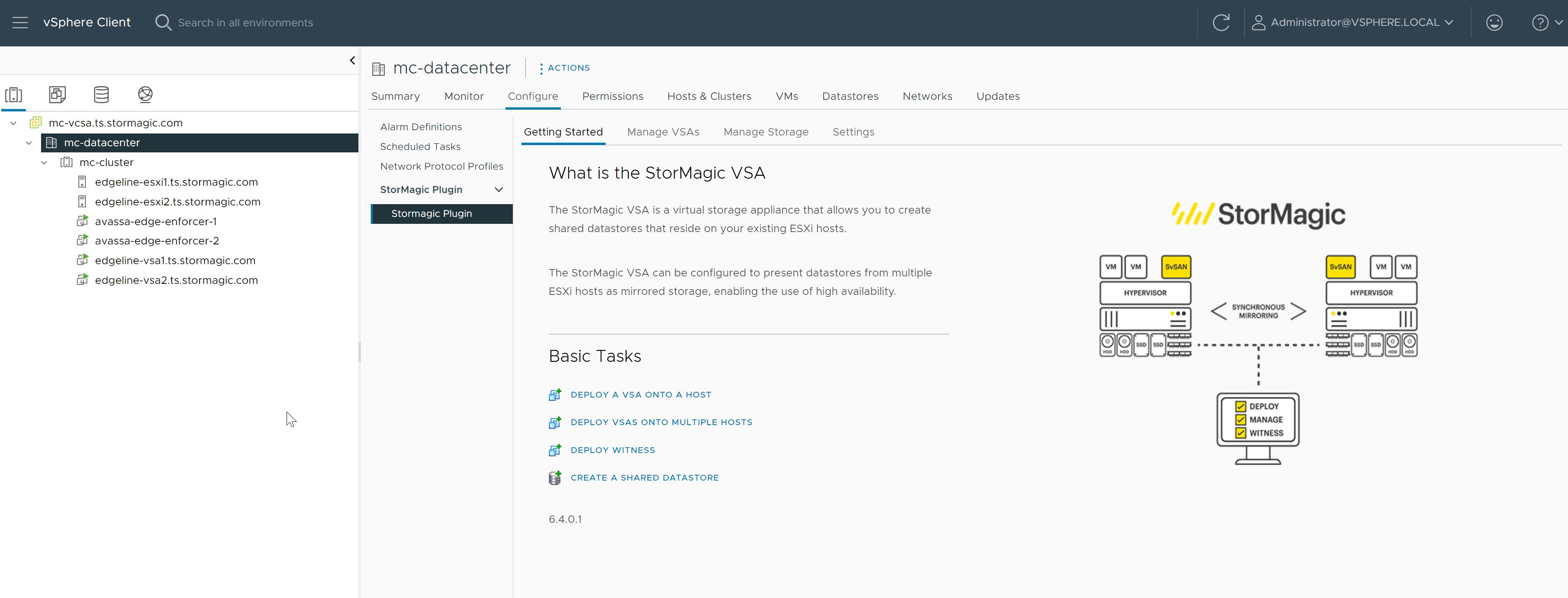The width and height of the screenshot is (1568, 598).
Task: Switch to Hosts and Clusters inventory view
Action: click(14, 94)
